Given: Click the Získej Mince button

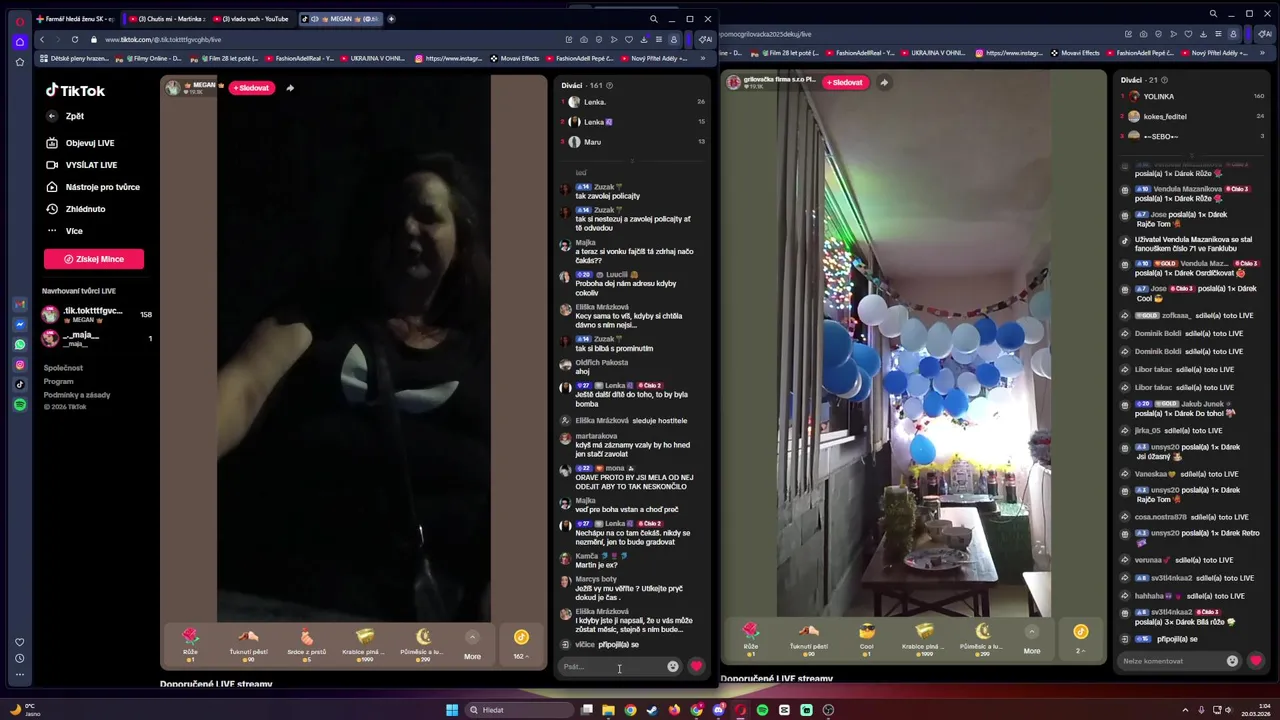Looking at the screenshot, I should tap(94, 259).
